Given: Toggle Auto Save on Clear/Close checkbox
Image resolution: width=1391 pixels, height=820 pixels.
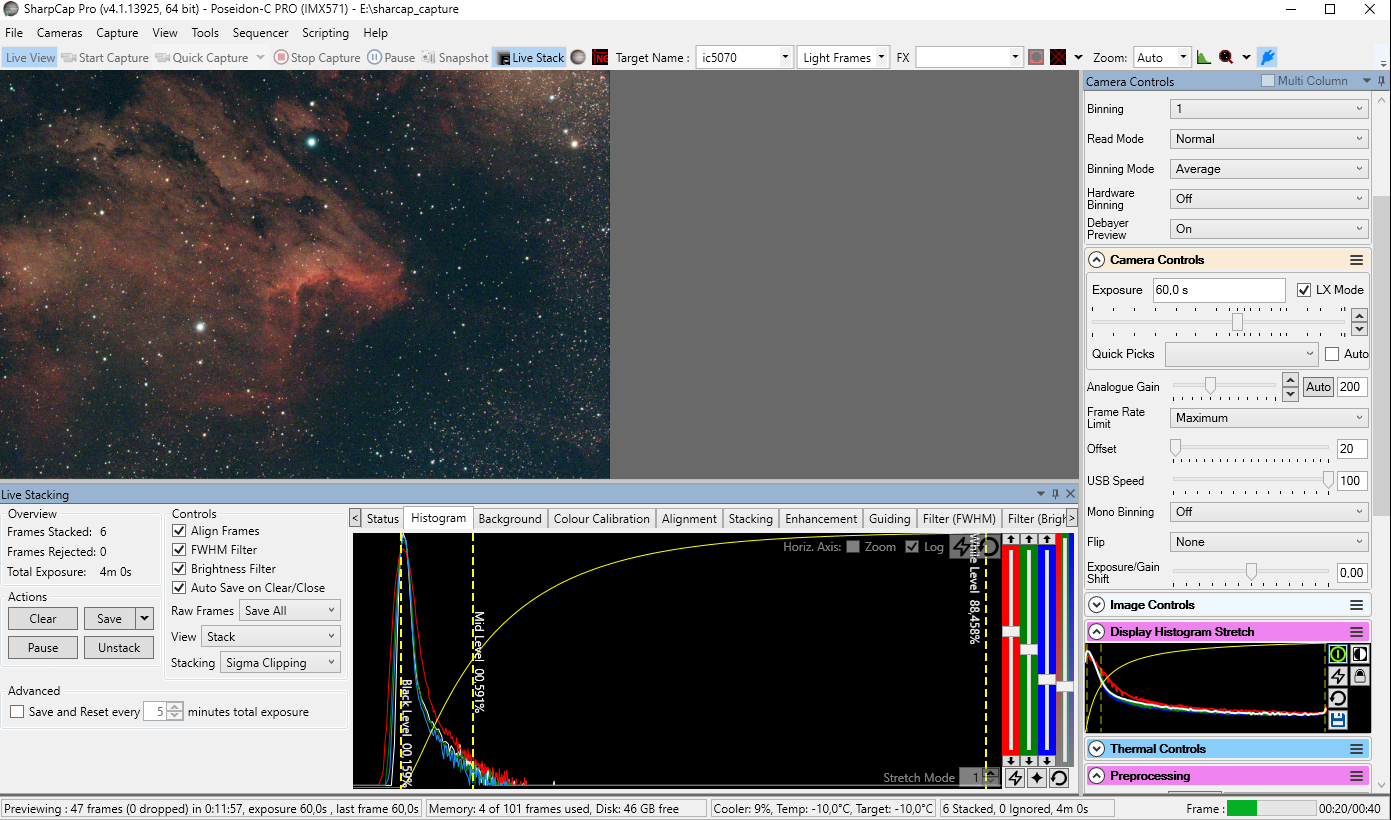Looking at the screenshot, I should (x=180, y=588).
